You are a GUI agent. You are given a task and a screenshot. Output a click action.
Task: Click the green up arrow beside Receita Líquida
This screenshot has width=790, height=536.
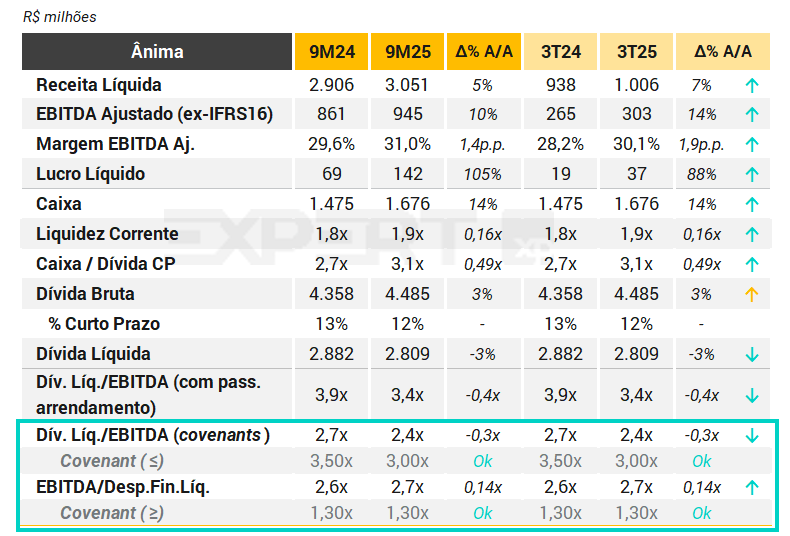752,85
